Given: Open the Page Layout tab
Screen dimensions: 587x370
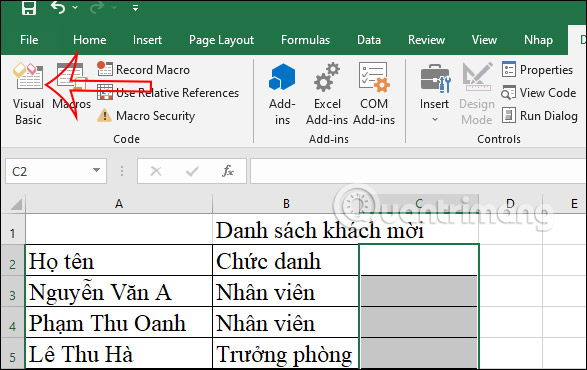Looking at the screenshot, I should [x=221, y=40].
